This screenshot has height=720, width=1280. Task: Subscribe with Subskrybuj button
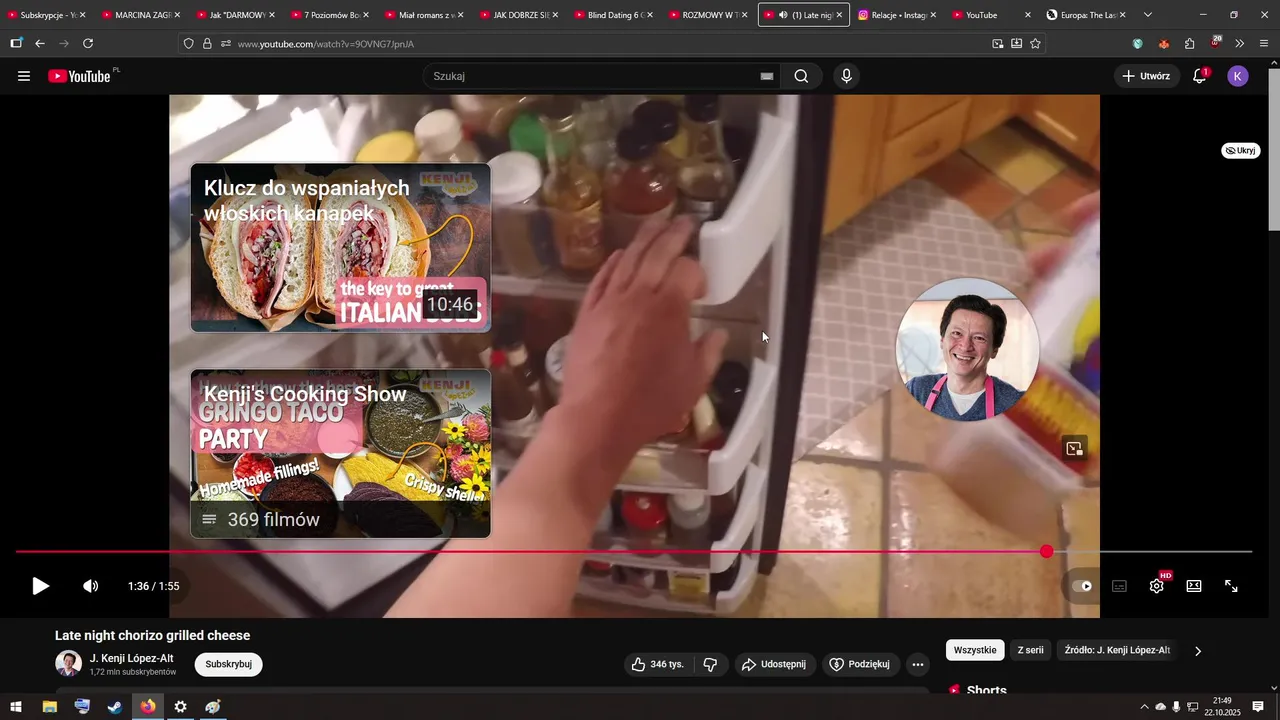click(228, 664)
